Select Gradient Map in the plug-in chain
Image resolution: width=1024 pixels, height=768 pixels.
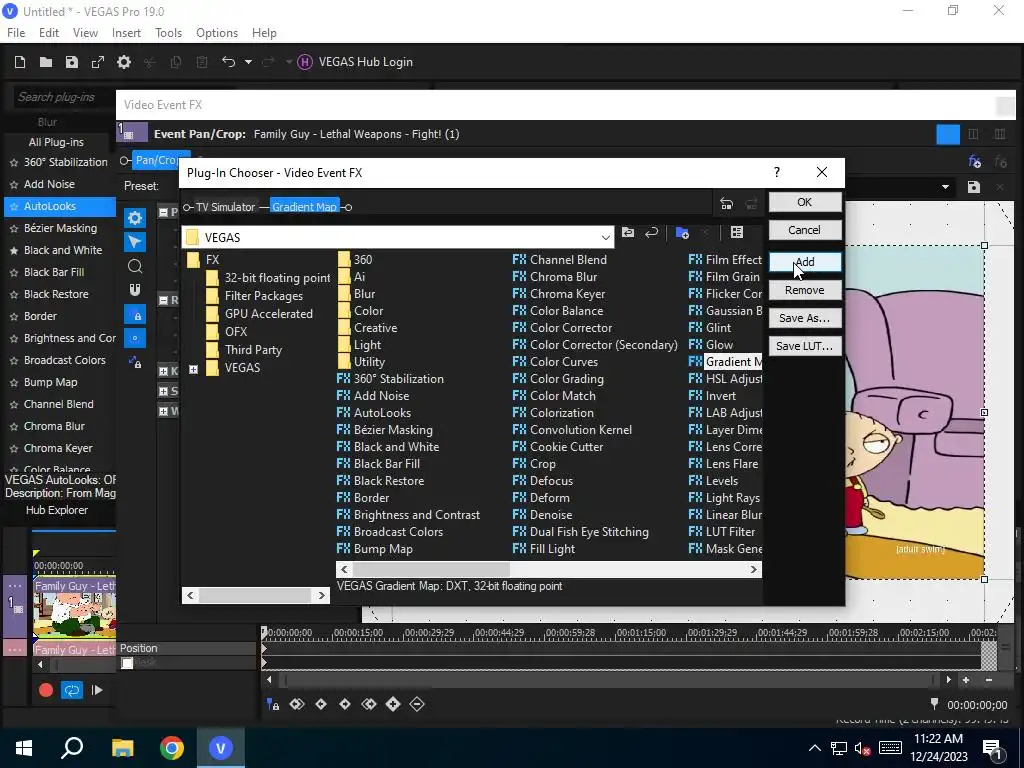click(x=304, y=207)
